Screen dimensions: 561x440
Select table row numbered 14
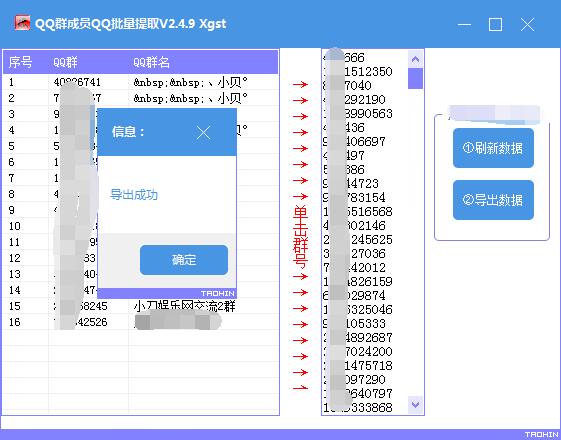pos(141,290)
